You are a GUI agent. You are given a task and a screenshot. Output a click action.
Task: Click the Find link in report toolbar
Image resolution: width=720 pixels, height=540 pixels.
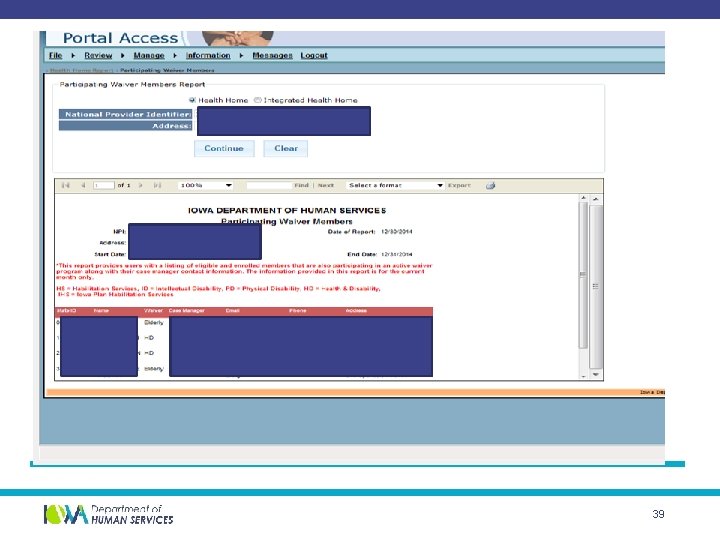coord(301,185)
